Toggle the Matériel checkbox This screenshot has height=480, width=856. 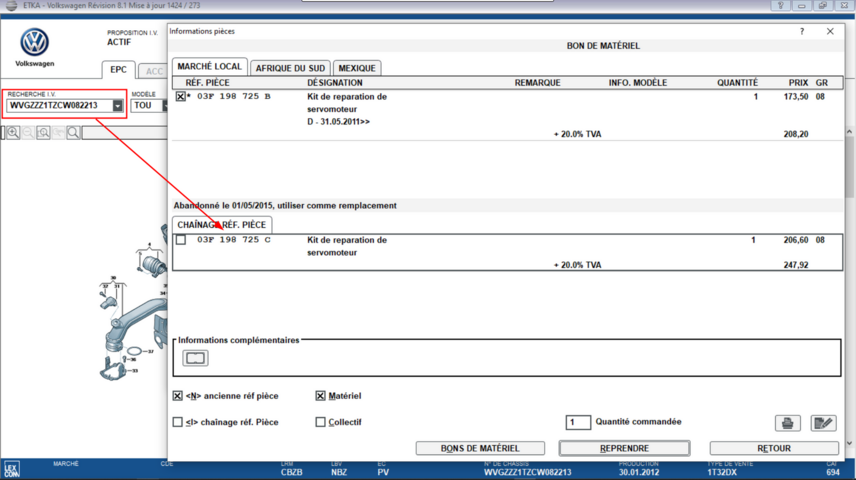(320, 396)
